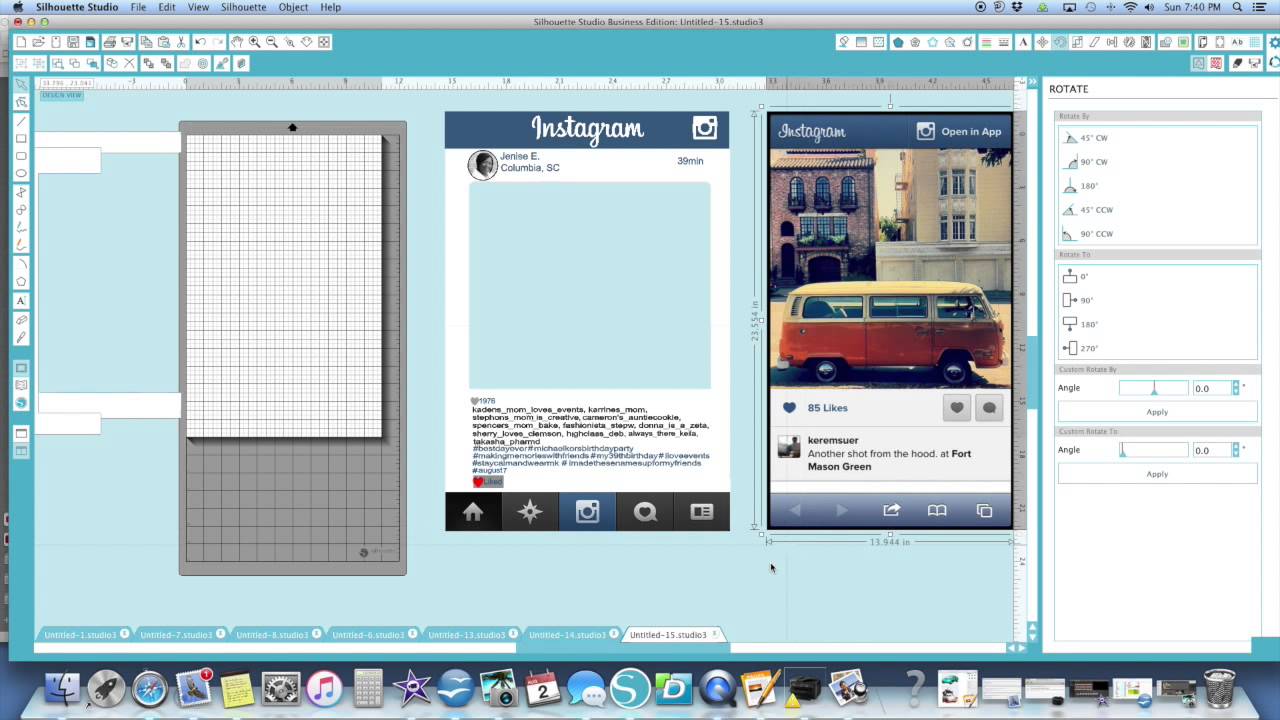Close the Untitled-15.studio3 tab
Screen dimensions: 1280x720
tap(714, 634)
